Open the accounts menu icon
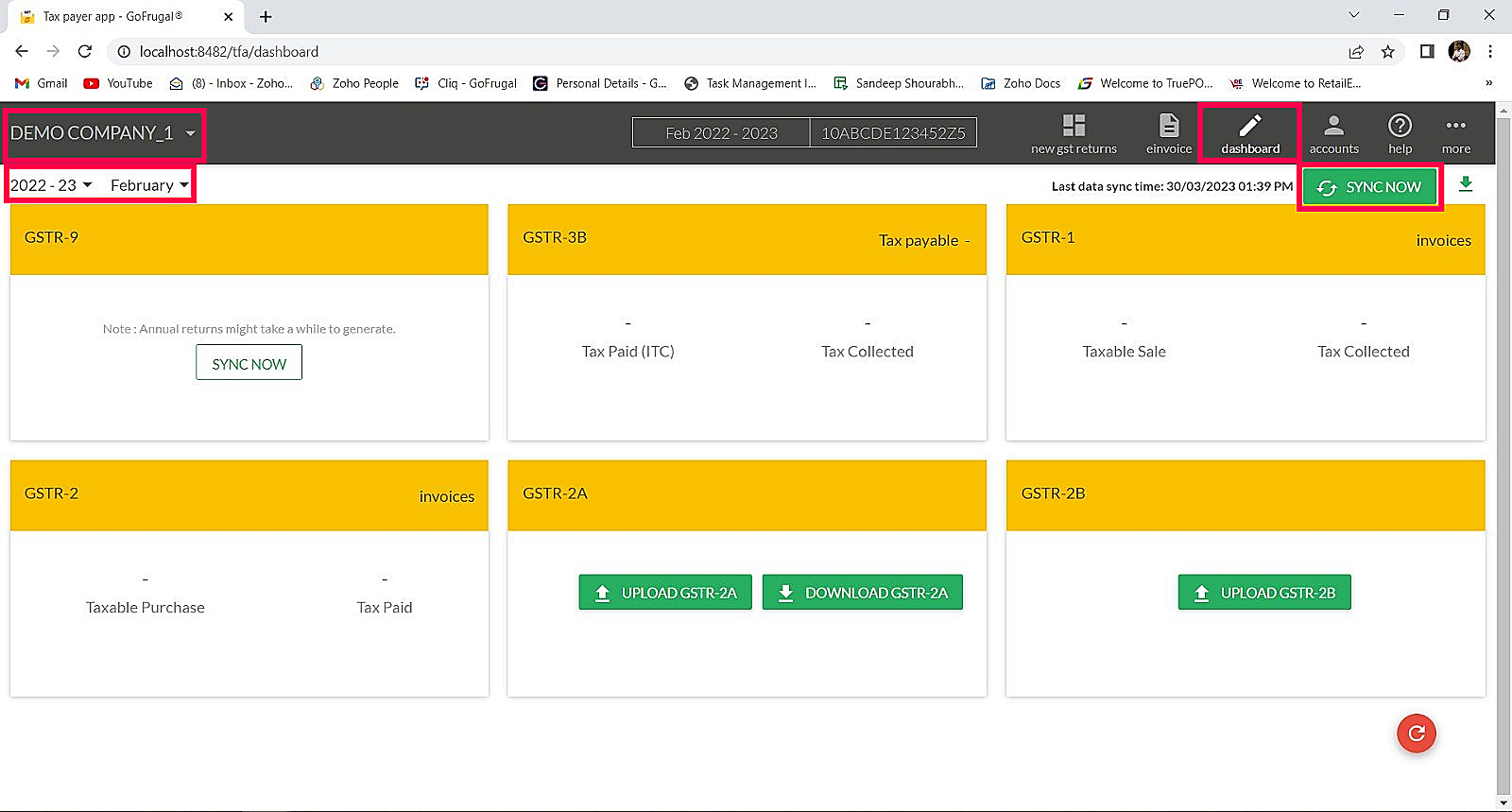 (x=1333, y=126)
